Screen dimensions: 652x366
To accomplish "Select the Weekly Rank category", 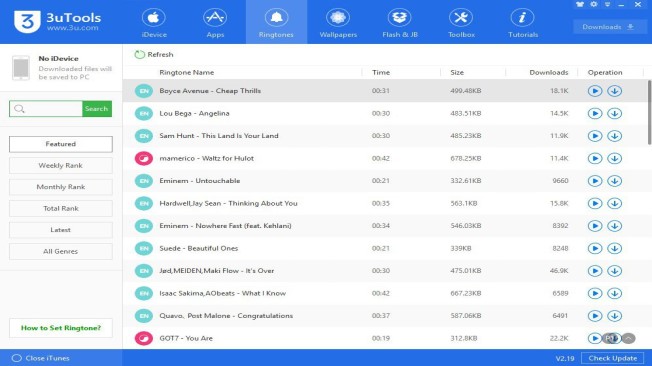I will click(x=61, y=166).
